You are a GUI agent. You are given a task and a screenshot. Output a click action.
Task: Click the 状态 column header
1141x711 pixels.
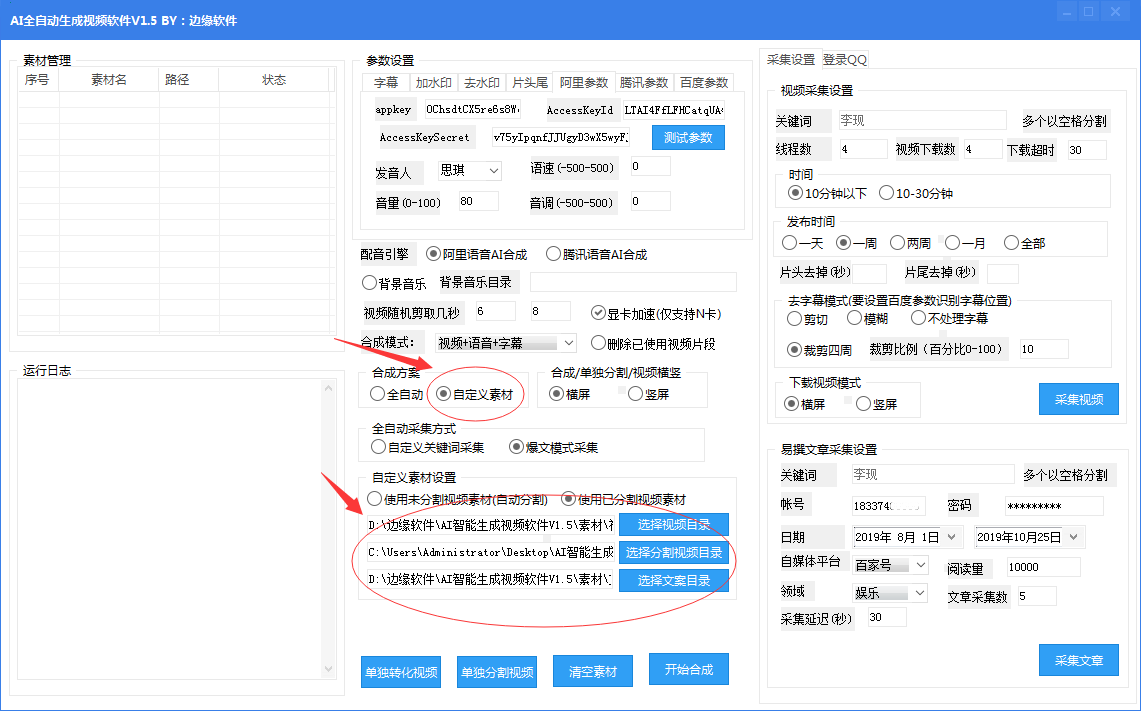pyautogui.click(x=274, y=79)
